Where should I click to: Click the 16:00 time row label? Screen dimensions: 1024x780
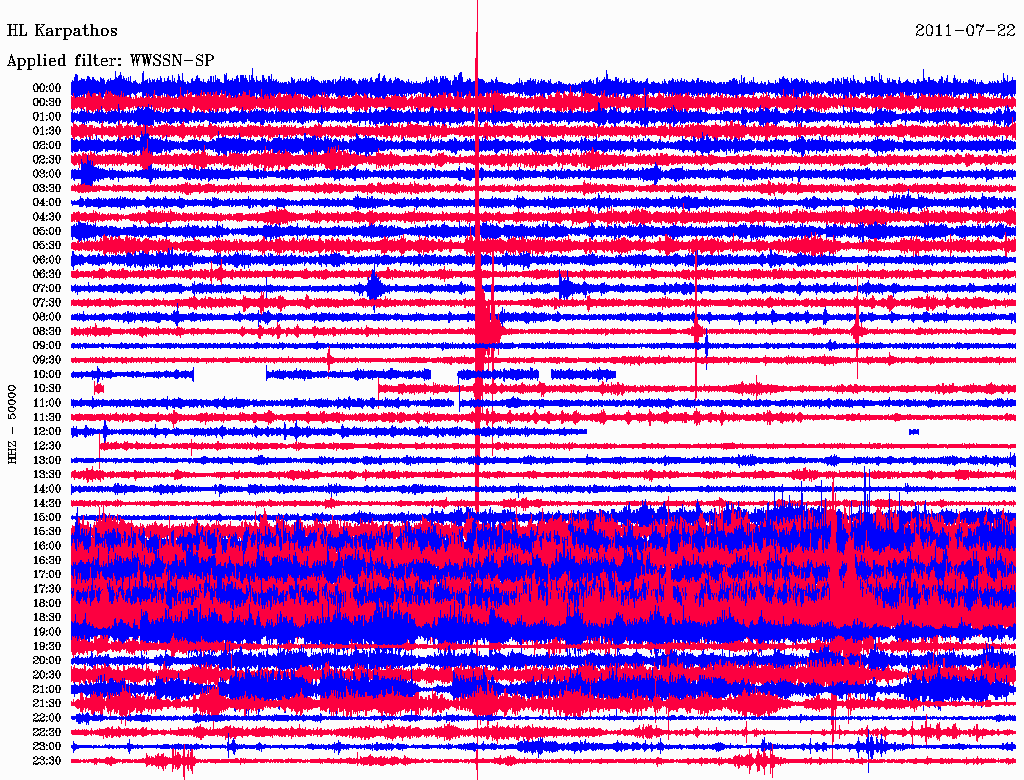47,546
